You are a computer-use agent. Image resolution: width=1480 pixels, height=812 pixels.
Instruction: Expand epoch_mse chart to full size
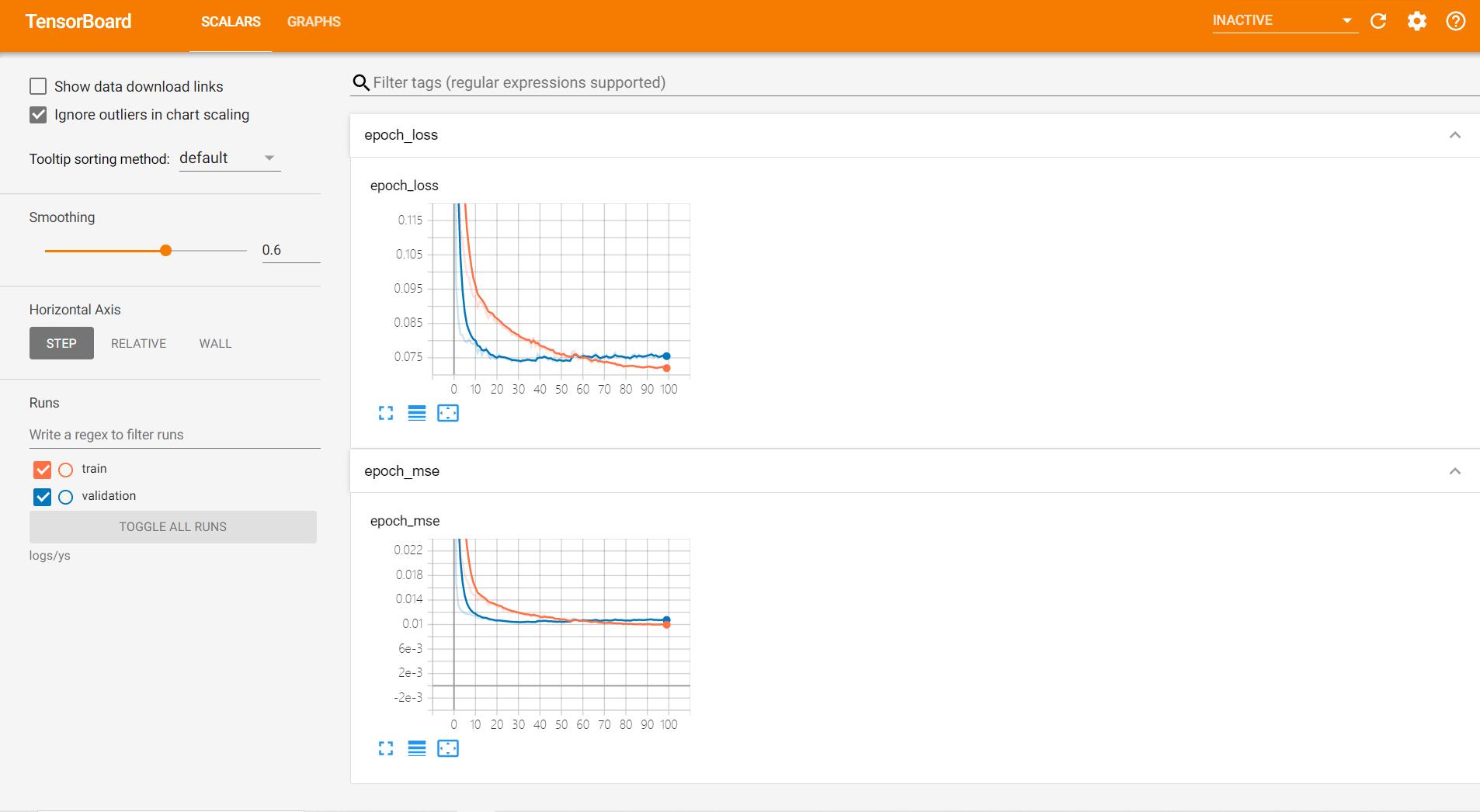click(x=386, y=748)
